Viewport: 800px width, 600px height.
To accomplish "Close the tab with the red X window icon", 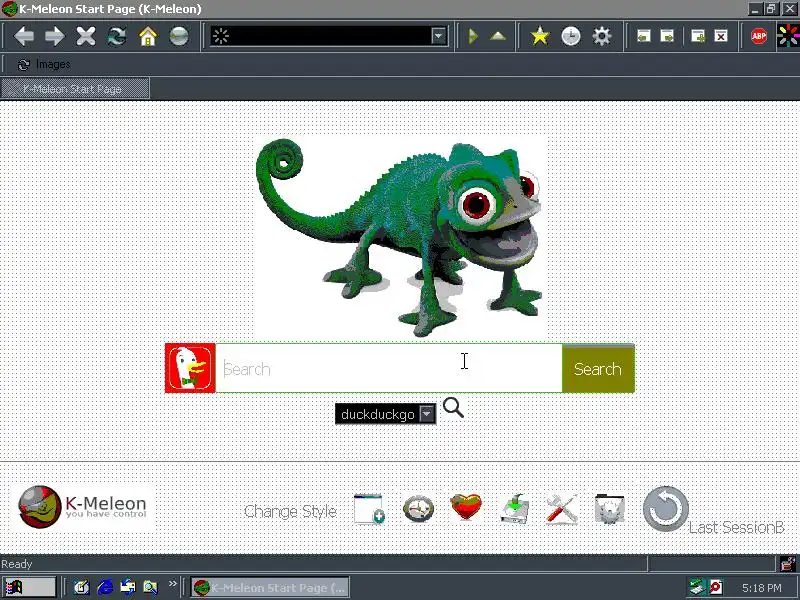I will 721,36.
